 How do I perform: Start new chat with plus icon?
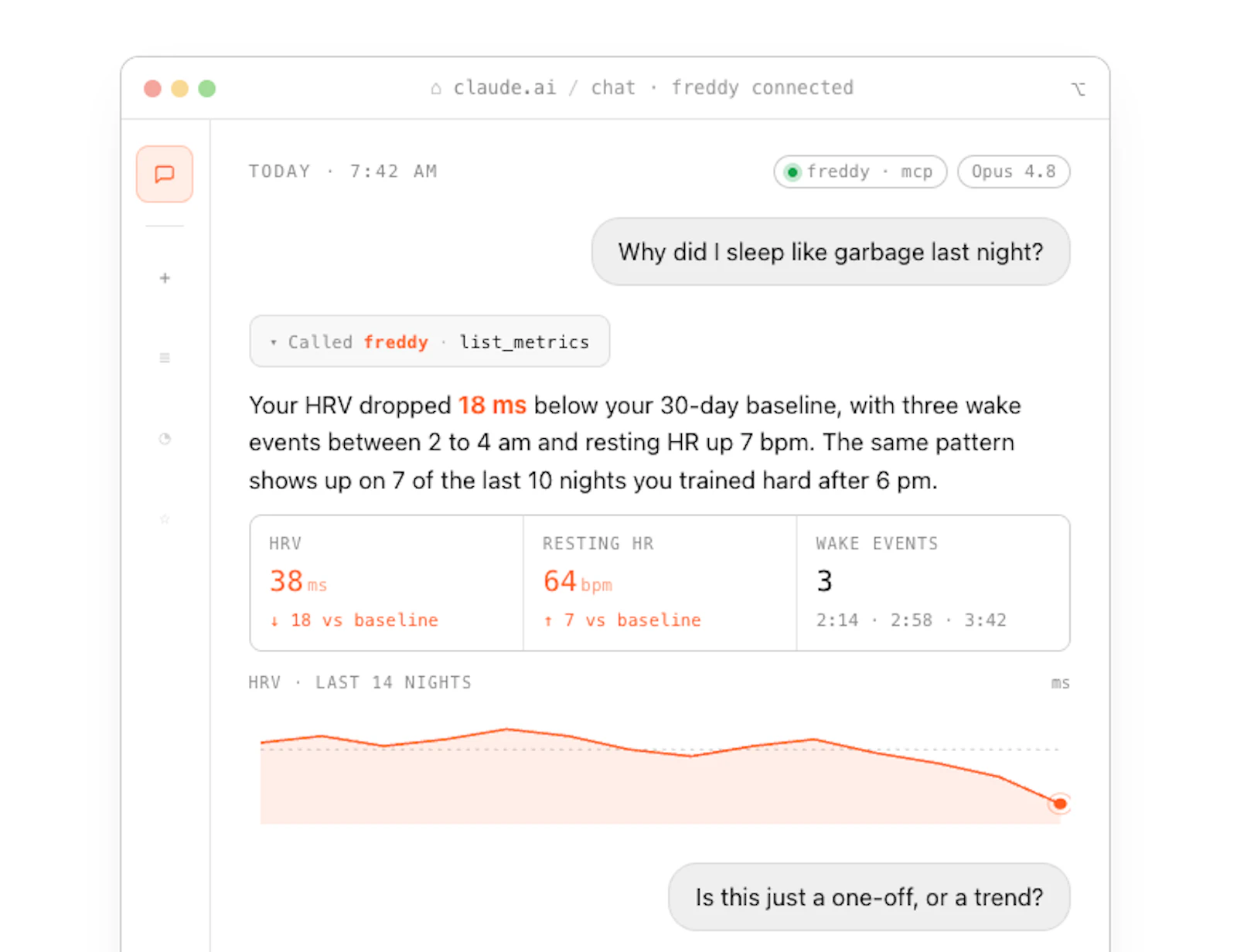tap(165, 278)
